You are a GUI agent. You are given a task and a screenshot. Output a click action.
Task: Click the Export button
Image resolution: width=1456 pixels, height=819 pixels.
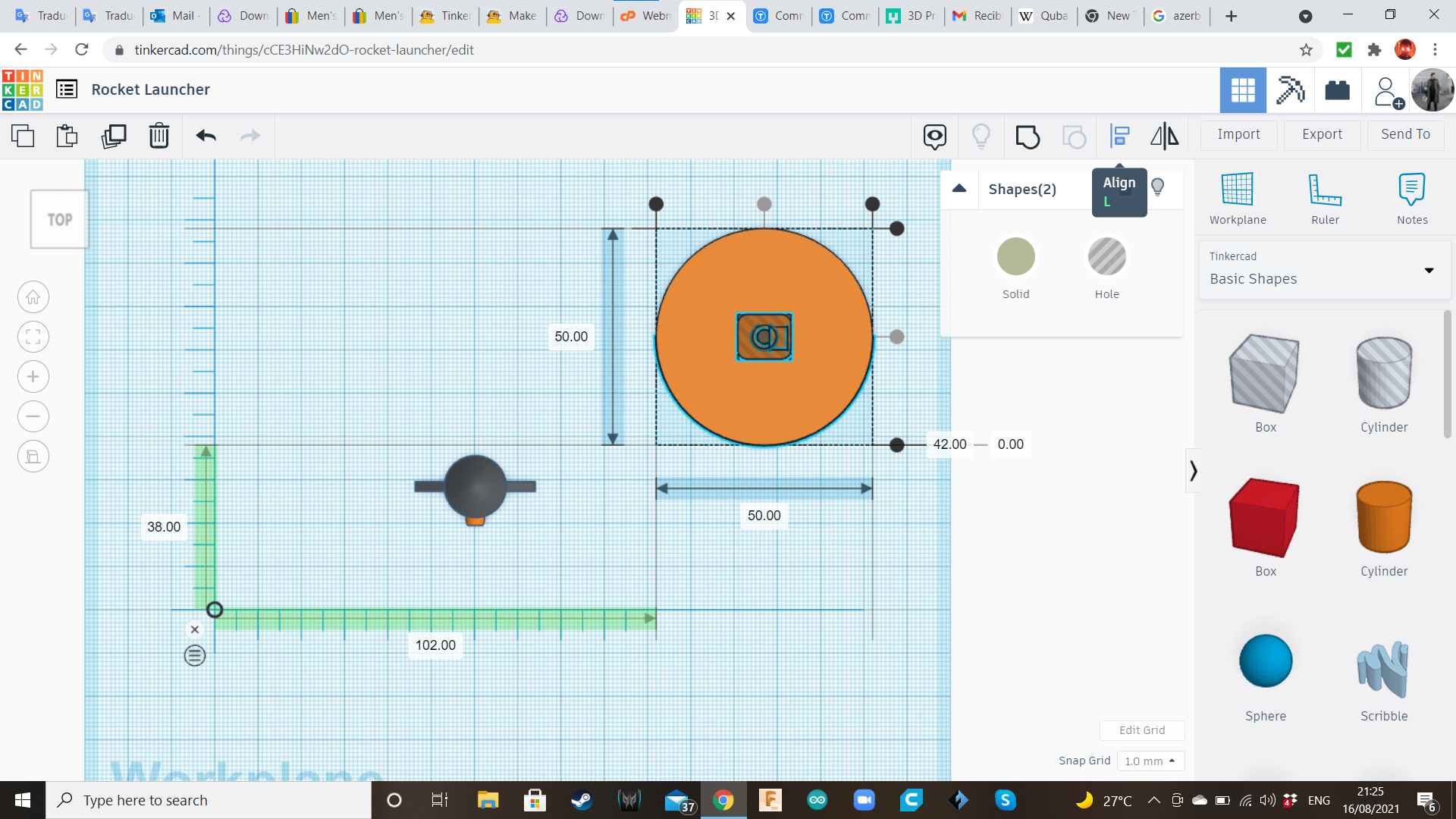pos(1321,134)
